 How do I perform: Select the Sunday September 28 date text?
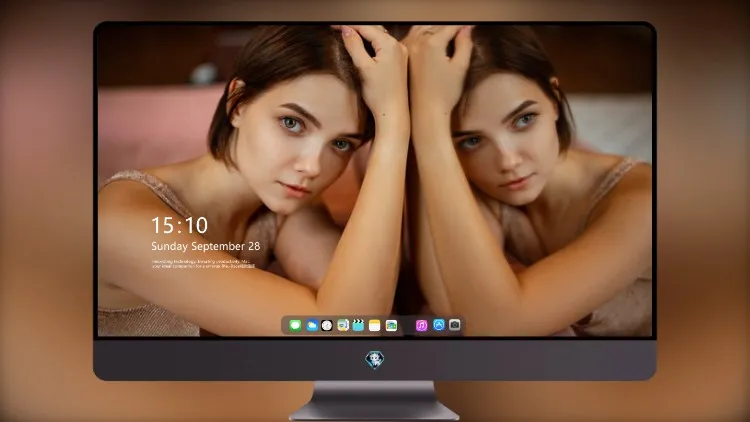tap(206, 246)
